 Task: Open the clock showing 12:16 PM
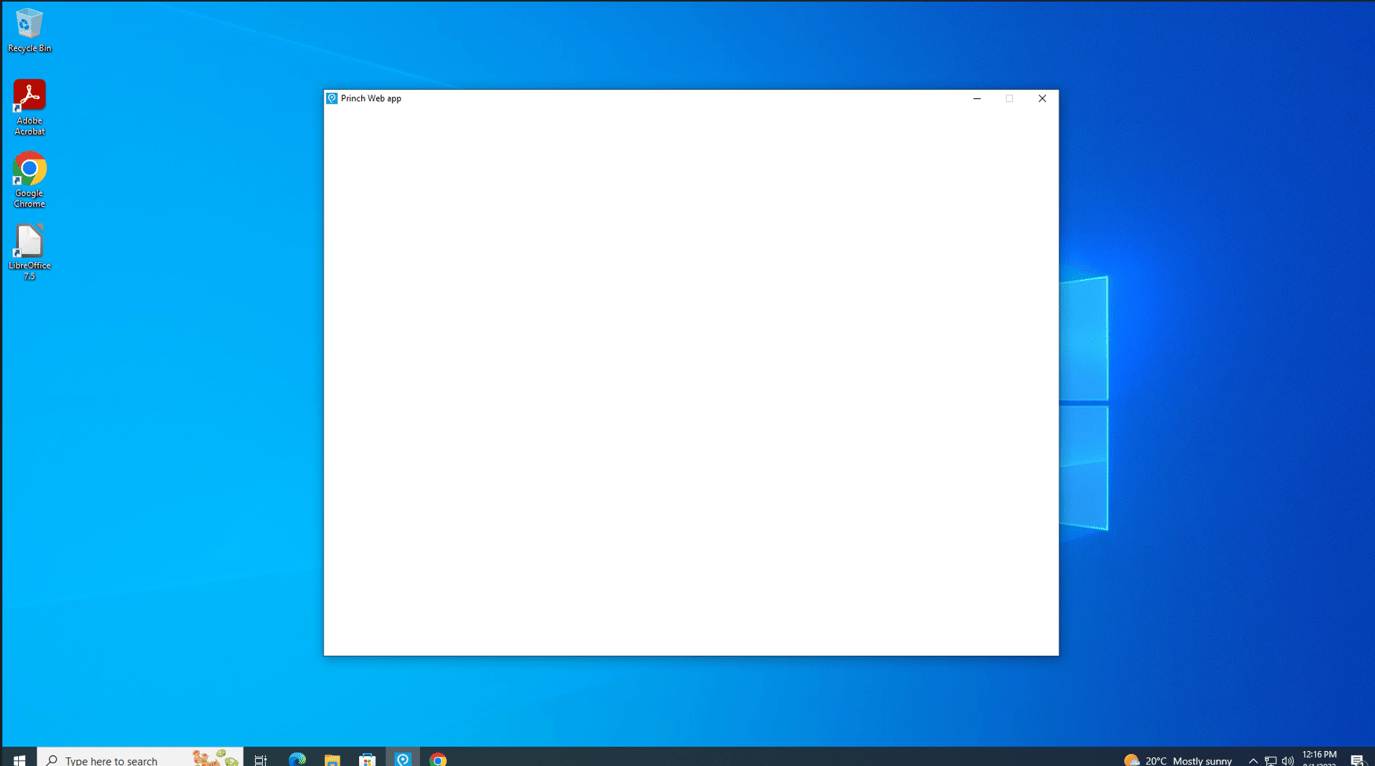point(1319,759)
